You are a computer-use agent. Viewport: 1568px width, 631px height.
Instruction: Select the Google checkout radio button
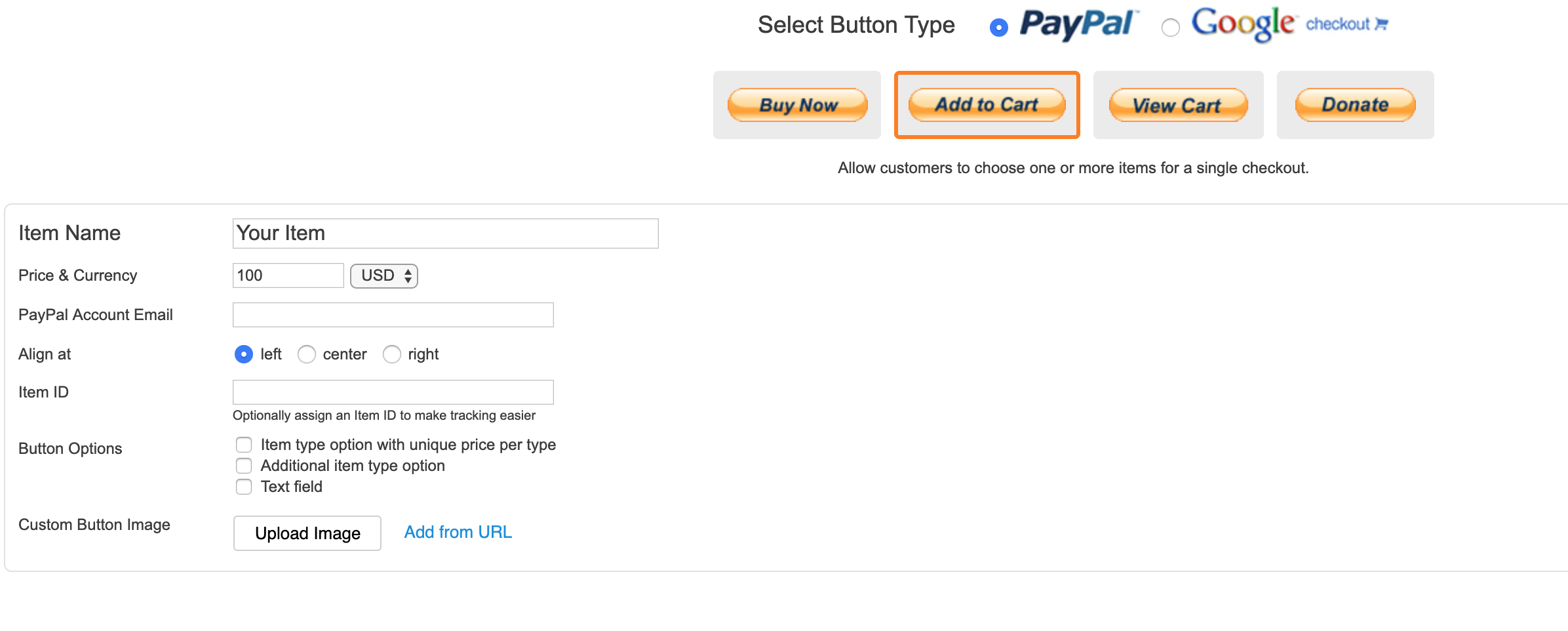pyautogui.click(x=1170, y=28)
